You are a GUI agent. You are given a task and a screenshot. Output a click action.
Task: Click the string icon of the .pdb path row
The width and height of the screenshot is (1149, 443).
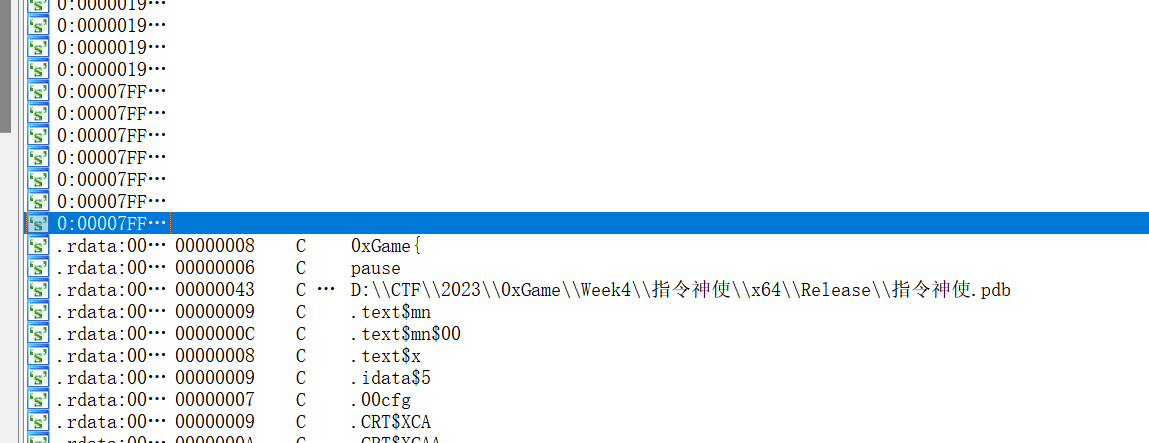click(x=38, y=290)
